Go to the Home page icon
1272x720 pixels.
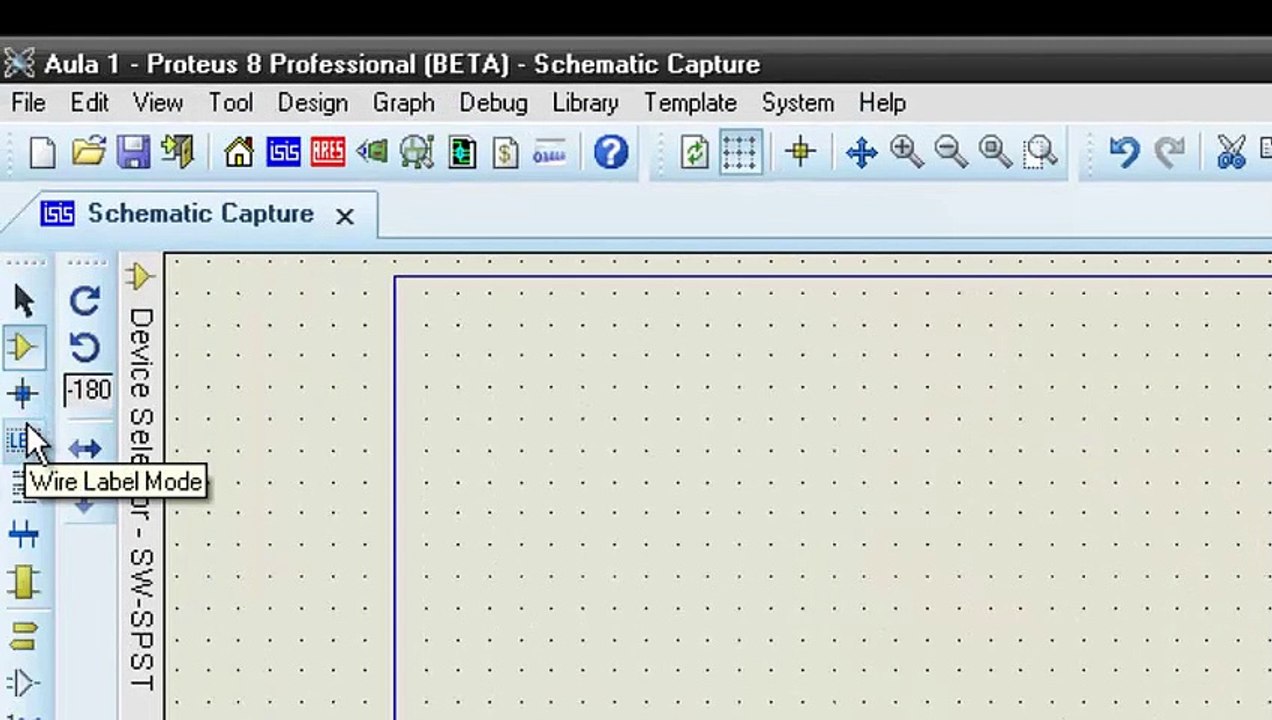tap(239, 153)
